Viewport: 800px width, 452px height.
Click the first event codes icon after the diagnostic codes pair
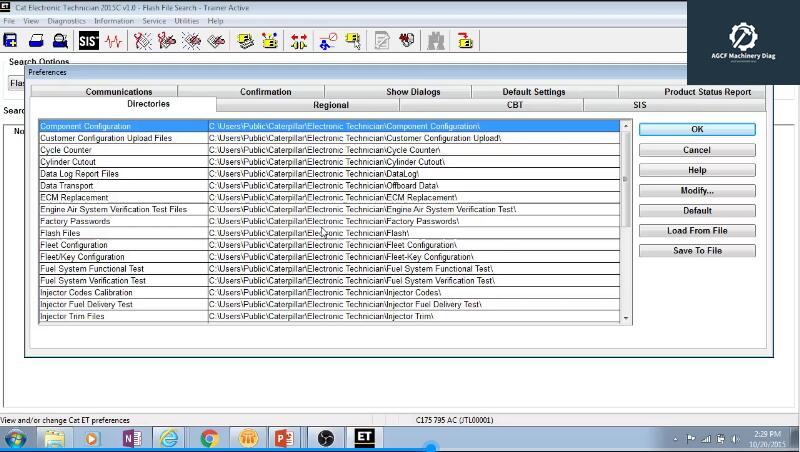(191, 40)
